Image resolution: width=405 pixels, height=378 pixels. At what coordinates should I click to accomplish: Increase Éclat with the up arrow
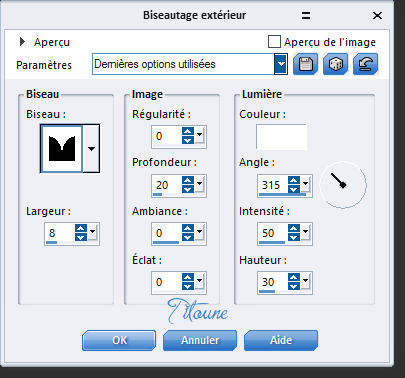[x=188, y=278]
